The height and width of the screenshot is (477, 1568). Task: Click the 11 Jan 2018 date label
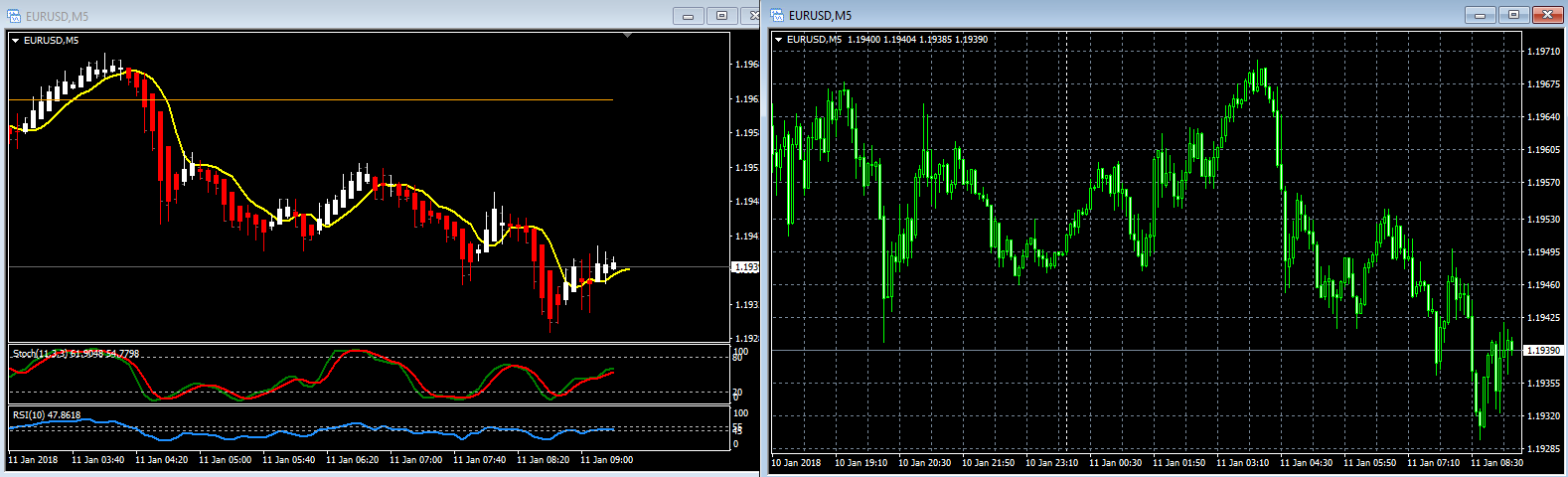pyautogui.click(x=33, y=460)
